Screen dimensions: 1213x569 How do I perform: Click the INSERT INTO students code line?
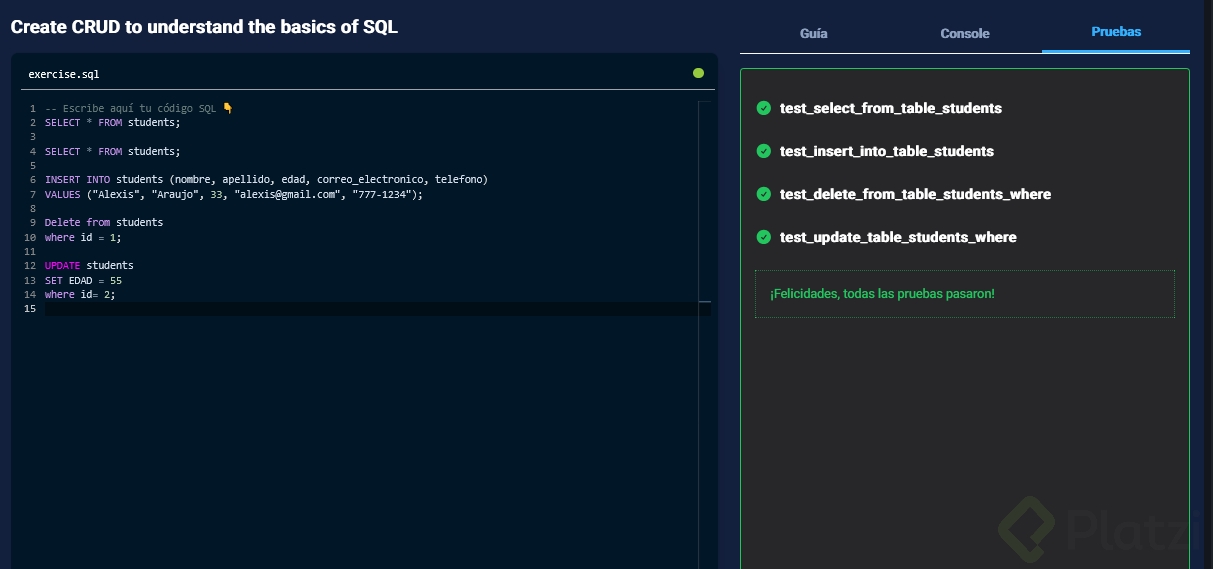click(x=266, y=180)
